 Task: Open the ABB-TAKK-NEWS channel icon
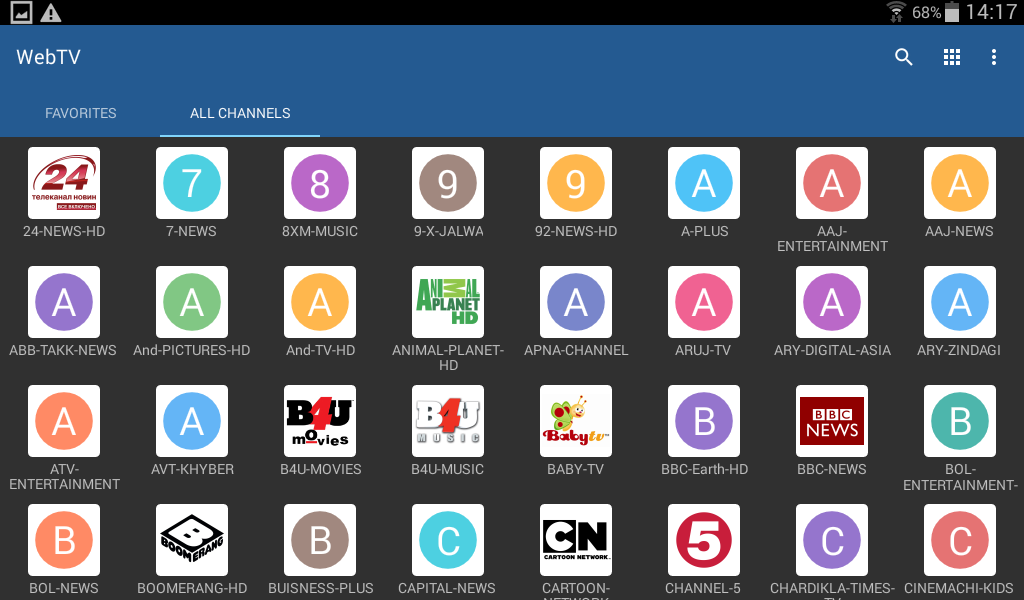[x=64, y=302]
